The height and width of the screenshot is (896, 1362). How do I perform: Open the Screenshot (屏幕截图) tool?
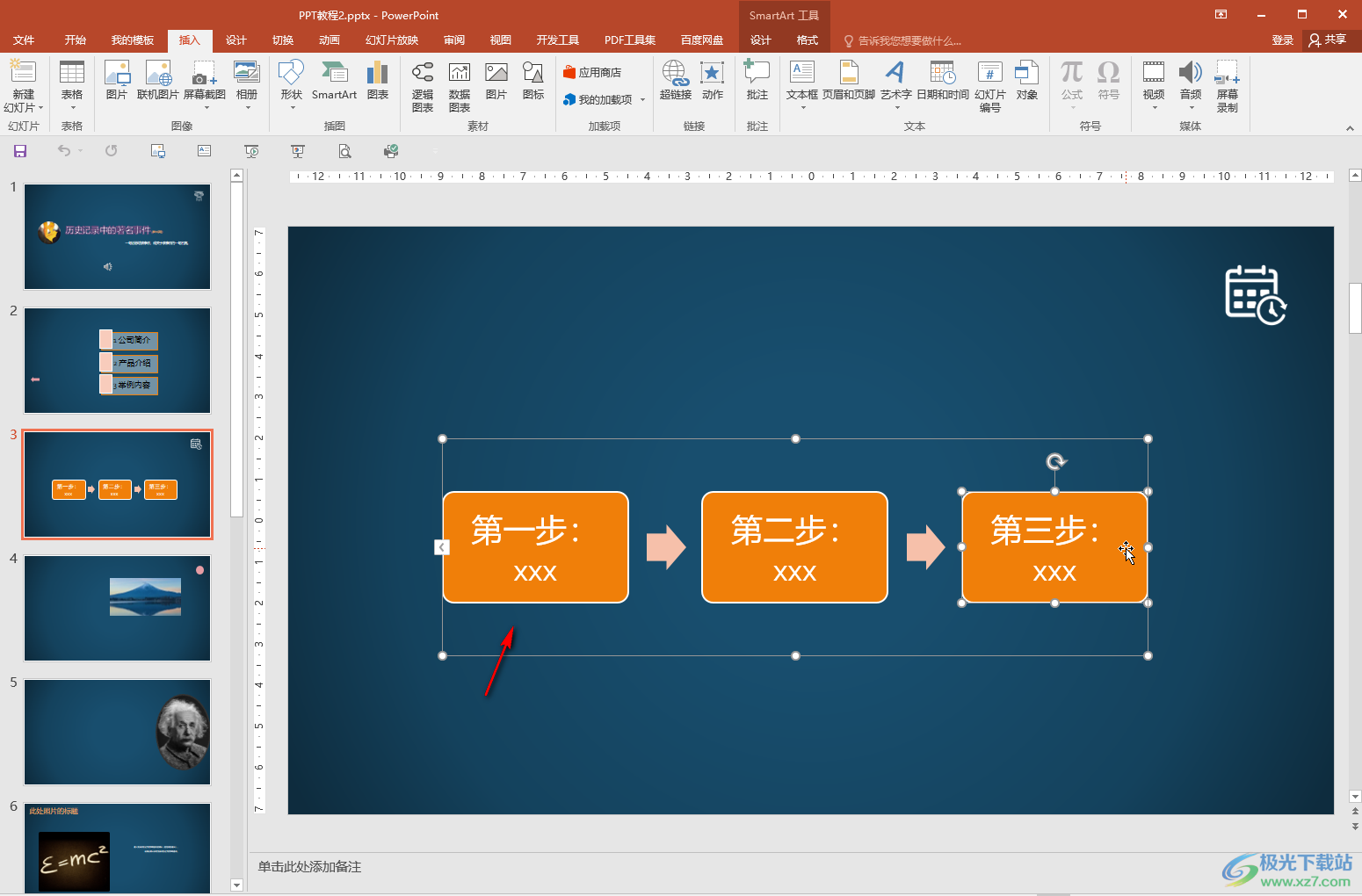point(205,84)
